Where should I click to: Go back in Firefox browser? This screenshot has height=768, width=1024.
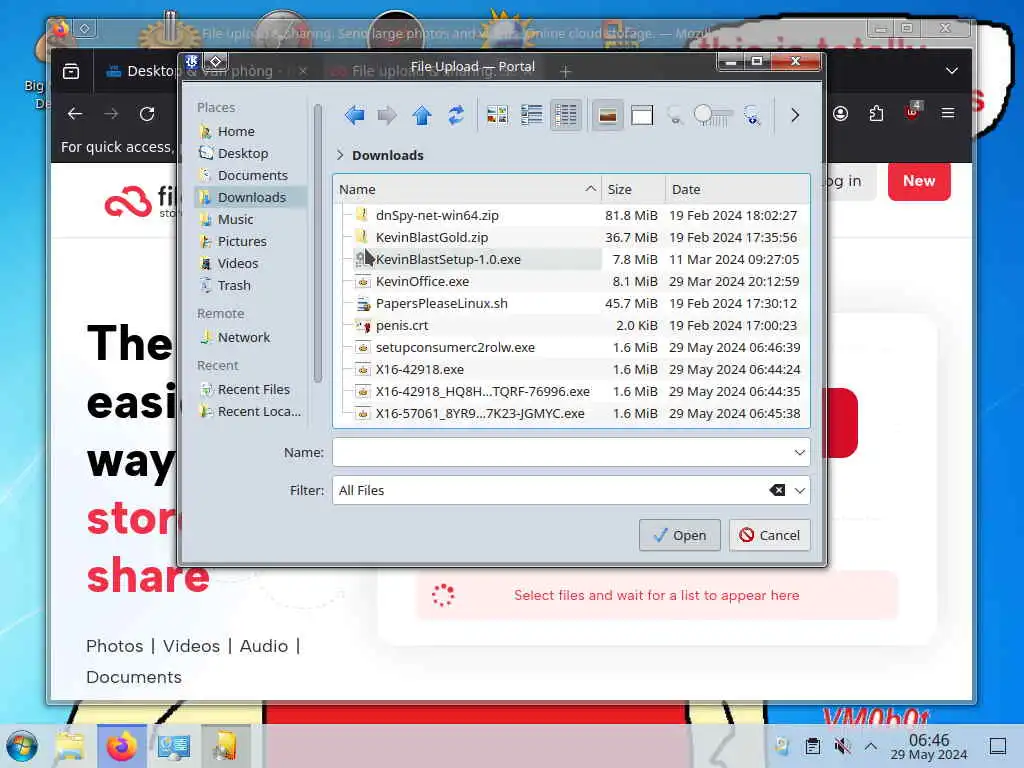(75, 114)
